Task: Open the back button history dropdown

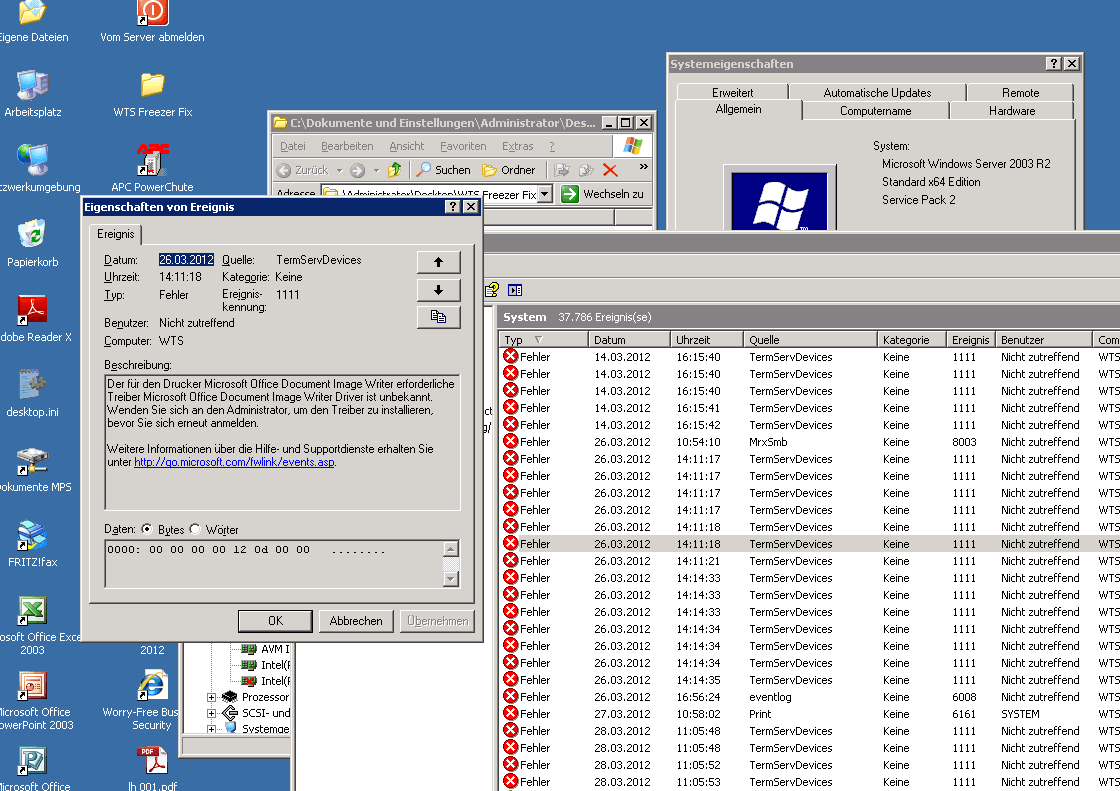Action: click(x=339, y=170)
